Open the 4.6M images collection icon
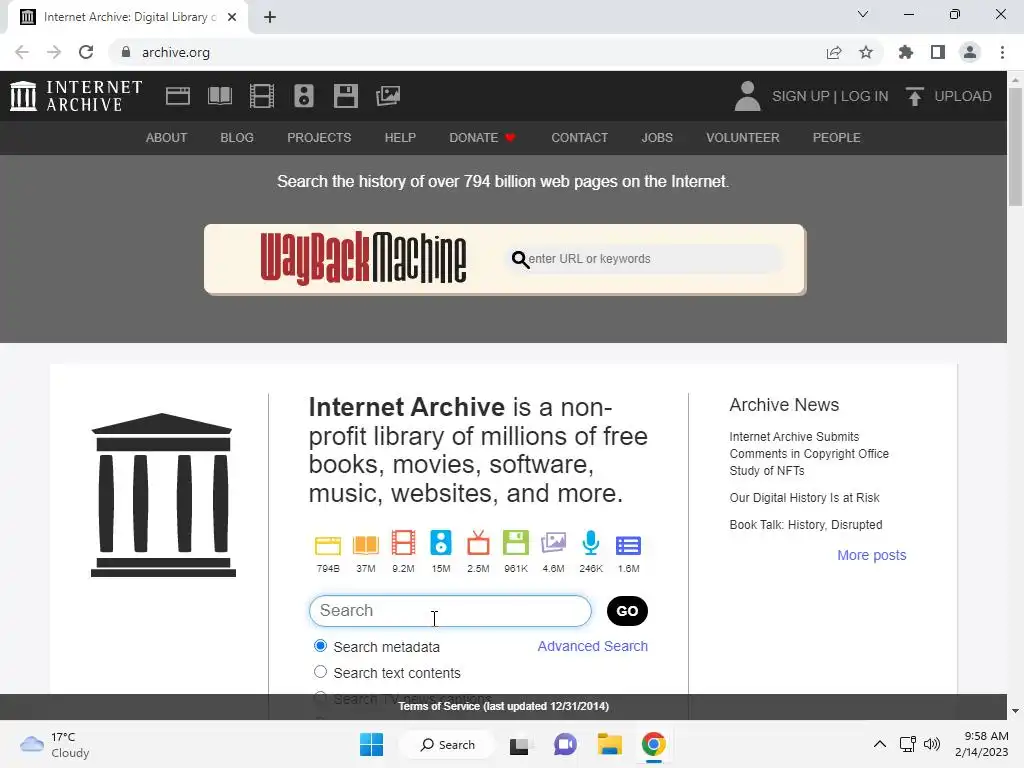The image size is (1024, 768). coord(553,543)
